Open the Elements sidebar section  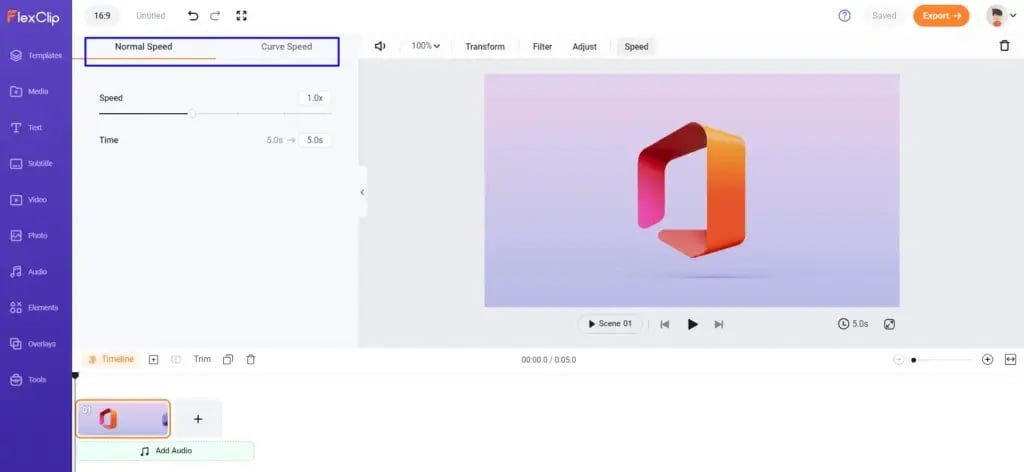click(x=36, y=308)
